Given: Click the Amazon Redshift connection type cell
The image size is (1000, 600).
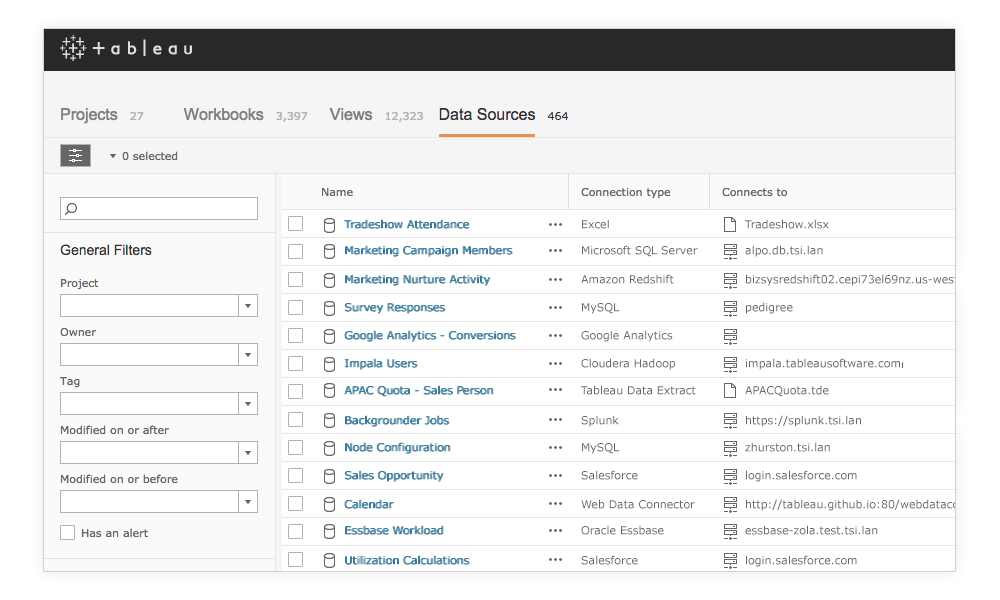Looking at the screenshot, I should (x=627, y=279).
